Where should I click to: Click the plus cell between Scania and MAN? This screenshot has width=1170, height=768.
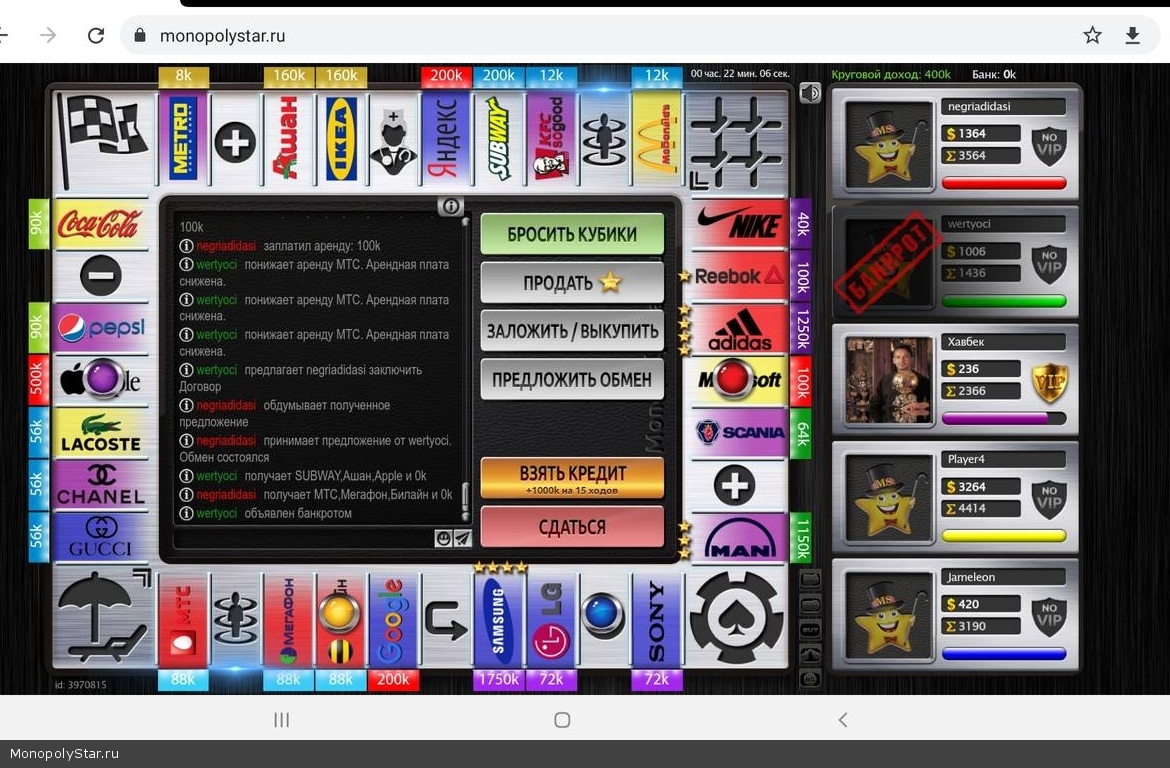739,485
